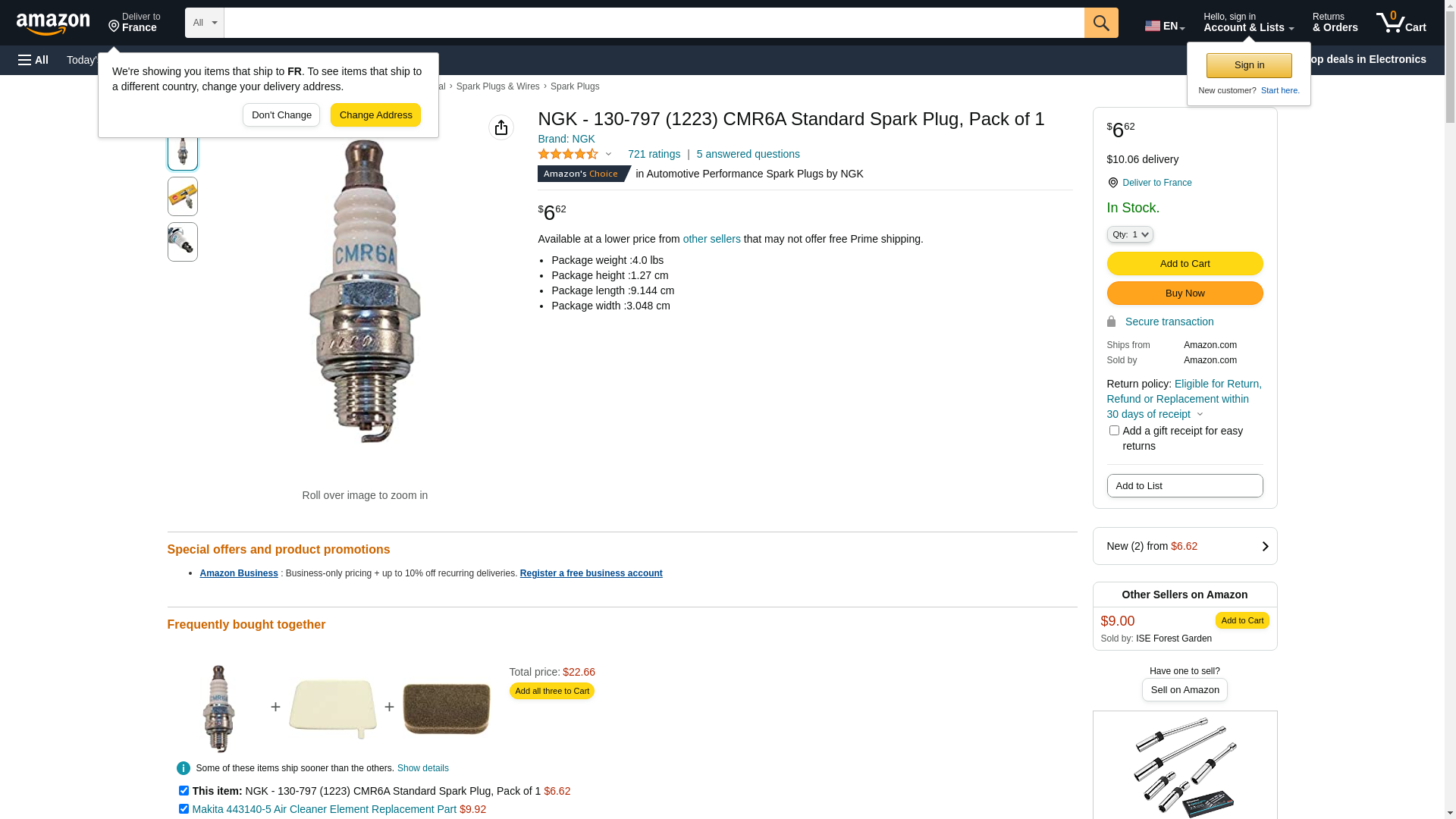Uncheck the 'This item' NGK spark plug checkbox
1456x819 pixels.
pyautogui.click(x=184, y=790)
